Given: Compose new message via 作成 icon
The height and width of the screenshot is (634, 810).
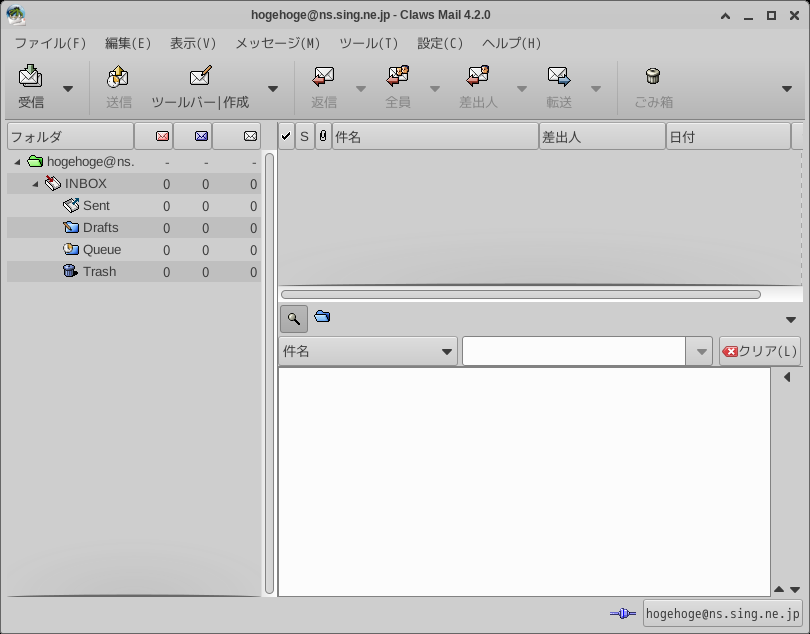Looking at the screenshot, I should pos(200,76).
